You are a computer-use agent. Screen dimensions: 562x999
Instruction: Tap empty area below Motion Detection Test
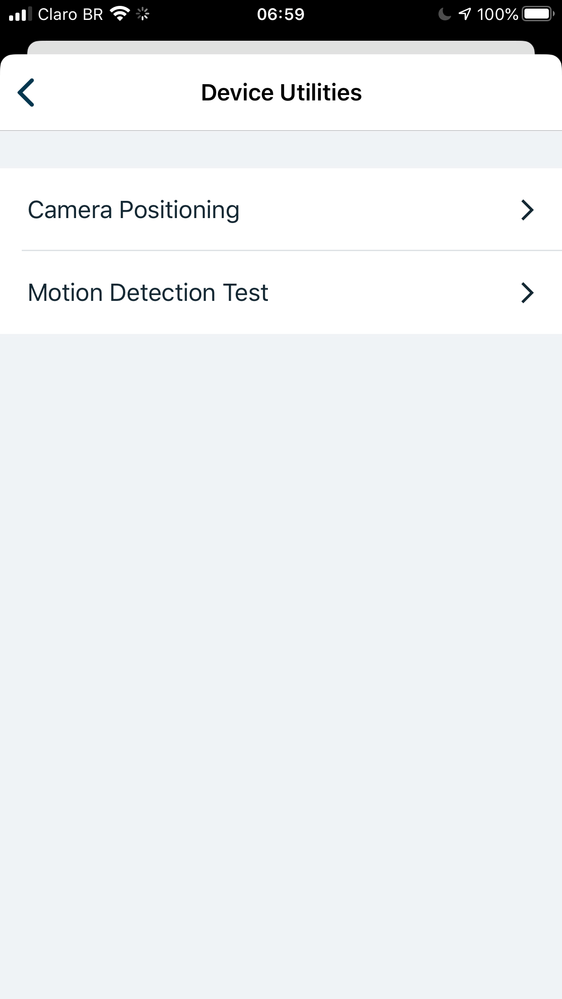click(x=281, y=666)
